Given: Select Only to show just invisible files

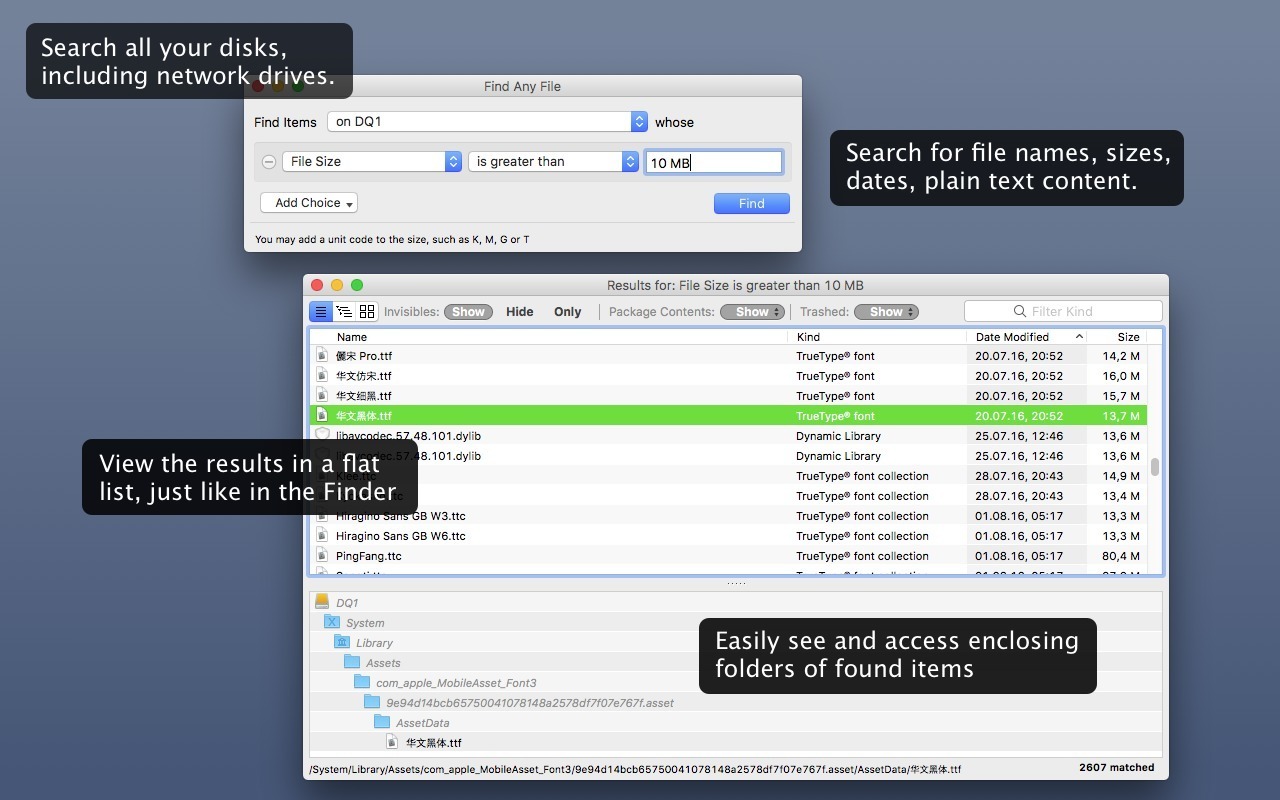Looking at the screenshot, I should coord(567,311).
